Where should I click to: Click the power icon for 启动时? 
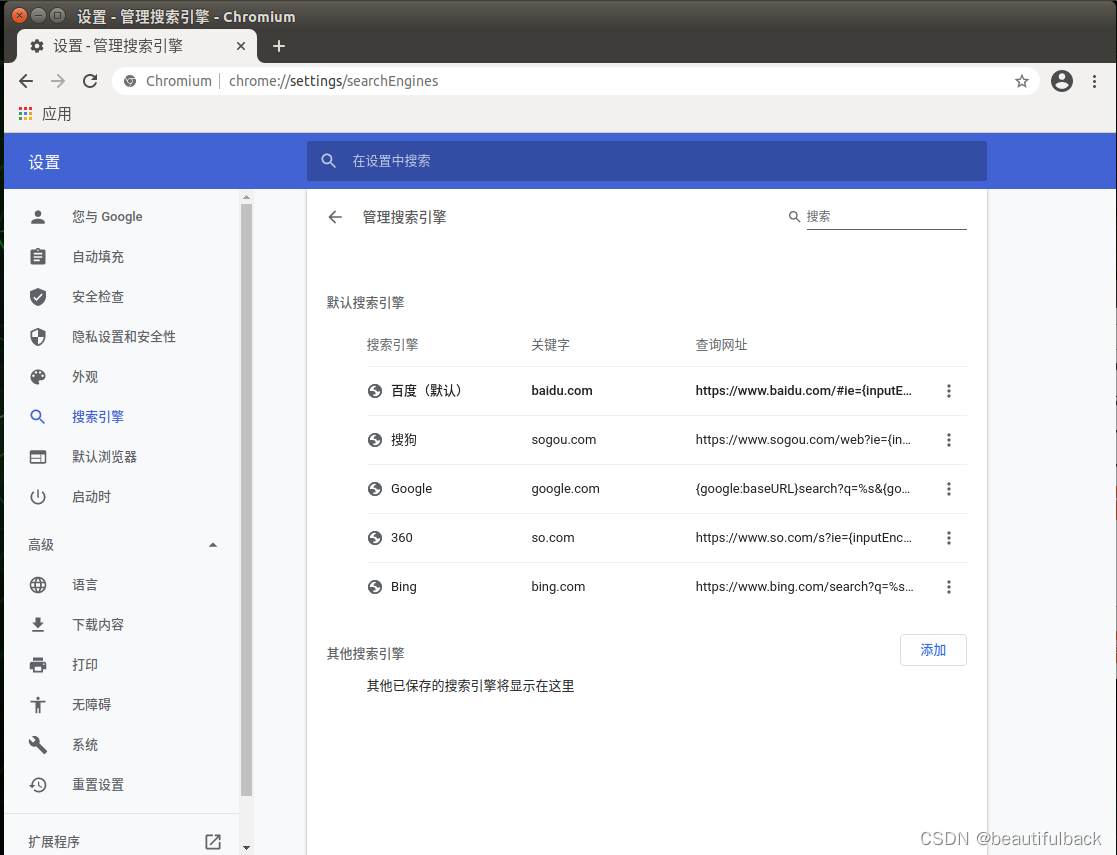[38, 497]
